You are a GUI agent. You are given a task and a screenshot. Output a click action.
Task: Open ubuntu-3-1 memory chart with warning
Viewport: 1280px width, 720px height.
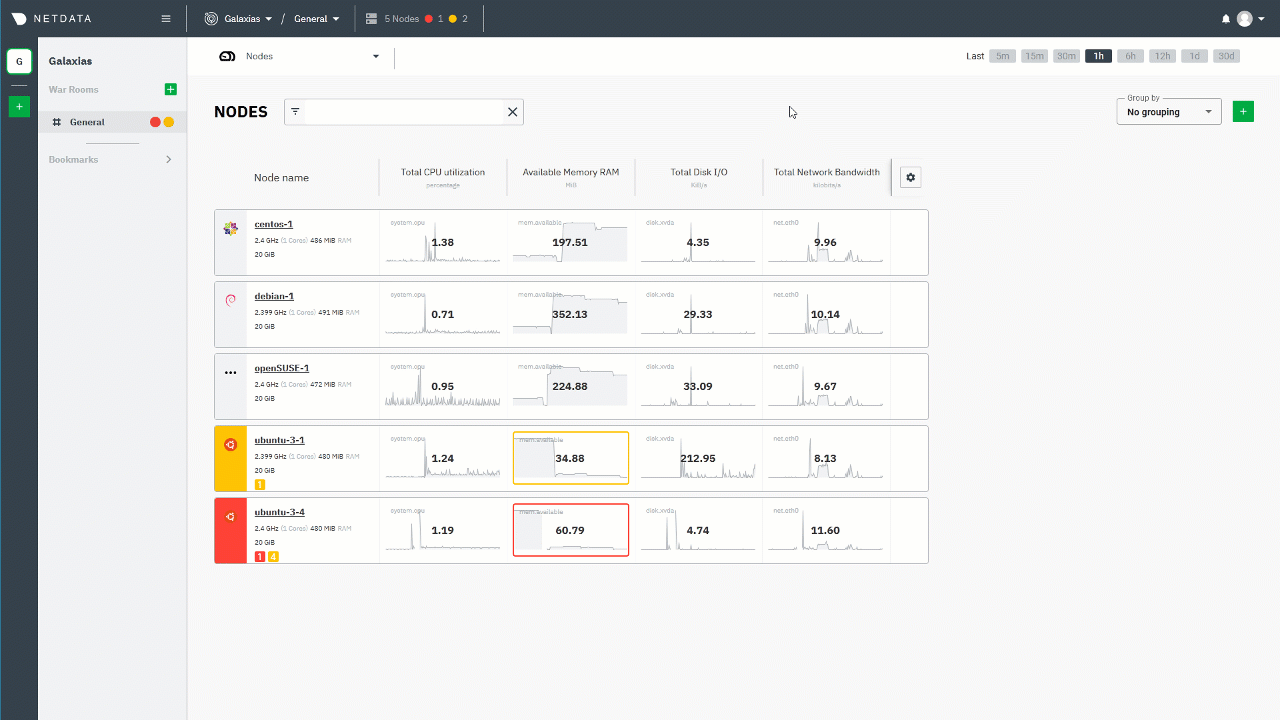point(570,458)
